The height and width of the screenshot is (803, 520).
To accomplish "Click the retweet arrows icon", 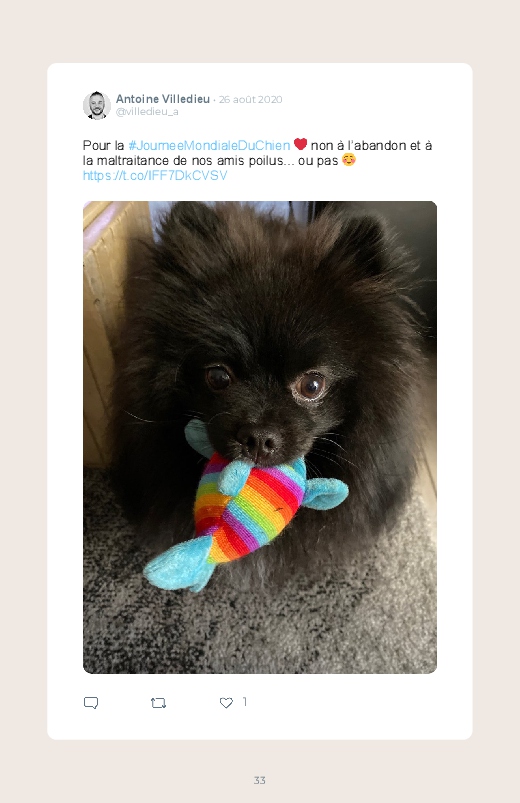I will coord(158,703).
